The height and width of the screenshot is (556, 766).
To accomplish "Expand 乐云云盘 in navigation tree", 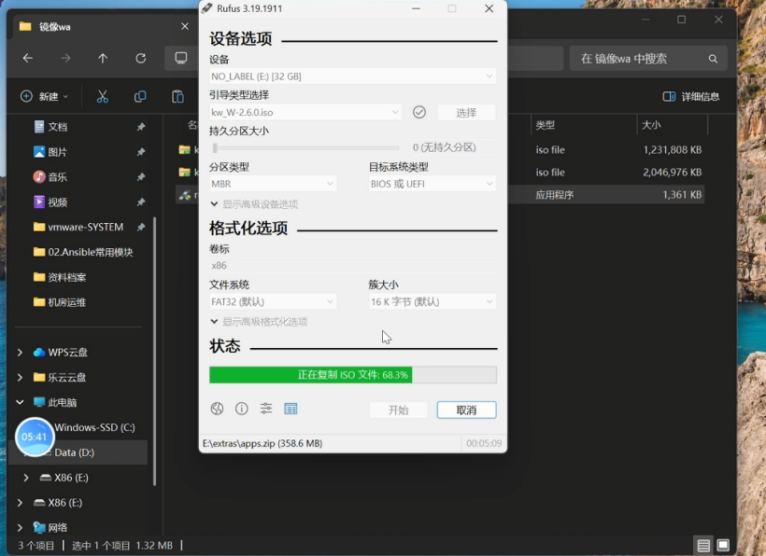I will pyautogui.click(x=20, y=377).
